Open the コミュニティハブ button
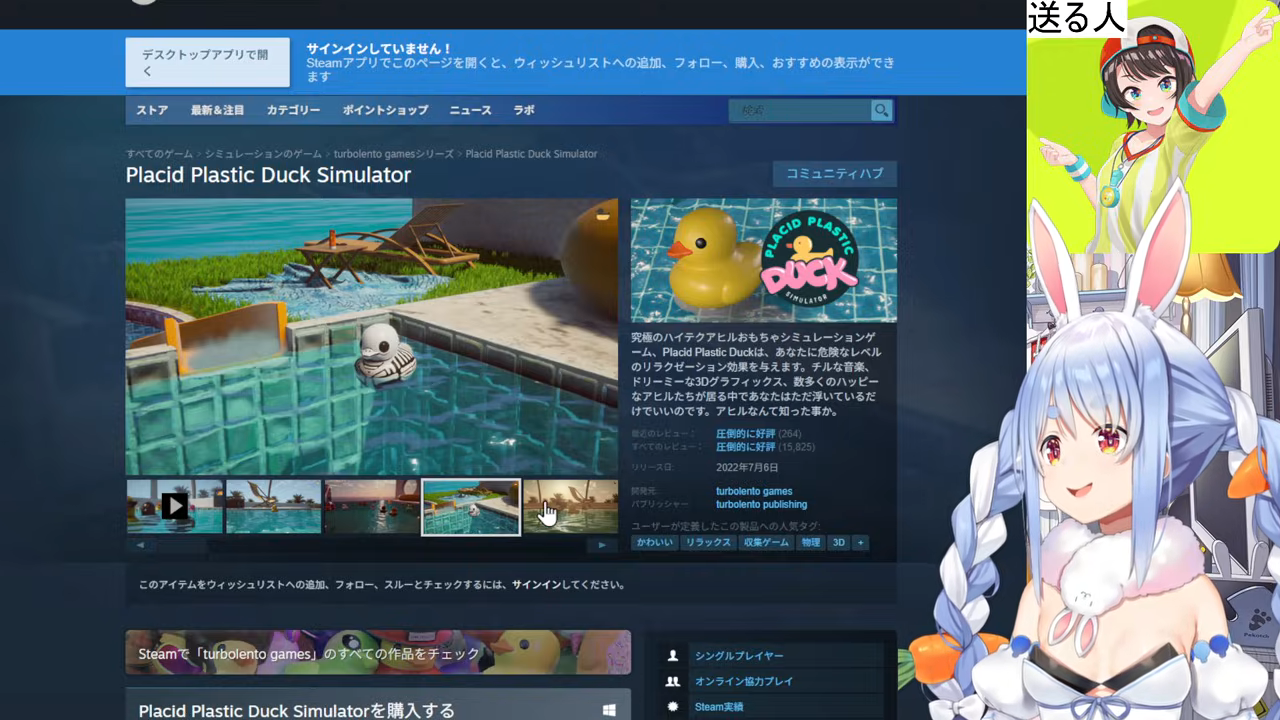 (834, 174)
